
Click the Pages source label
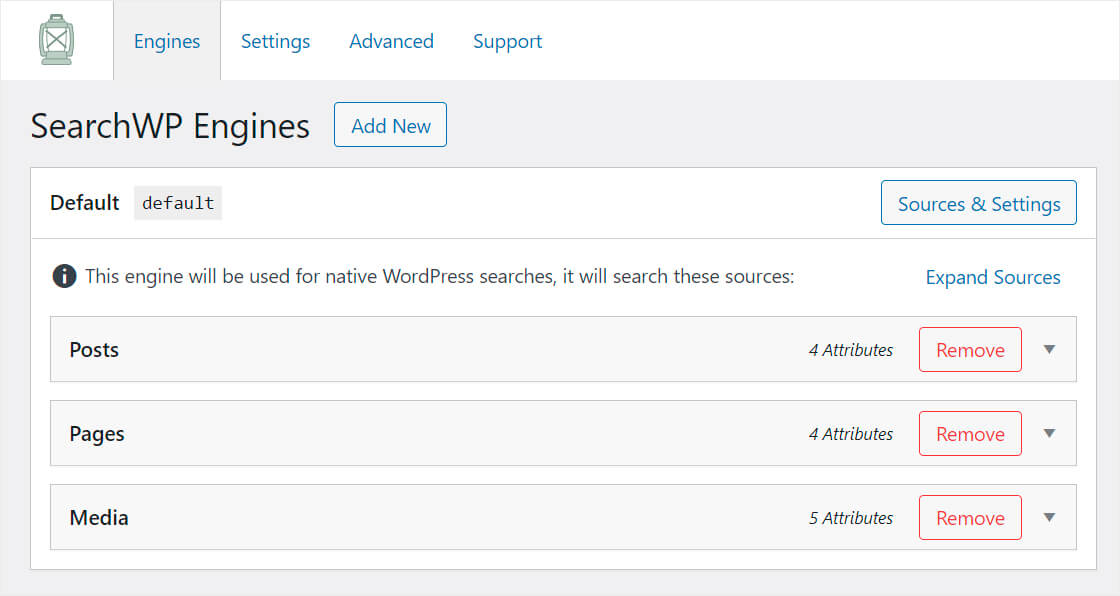click(97, 434)
